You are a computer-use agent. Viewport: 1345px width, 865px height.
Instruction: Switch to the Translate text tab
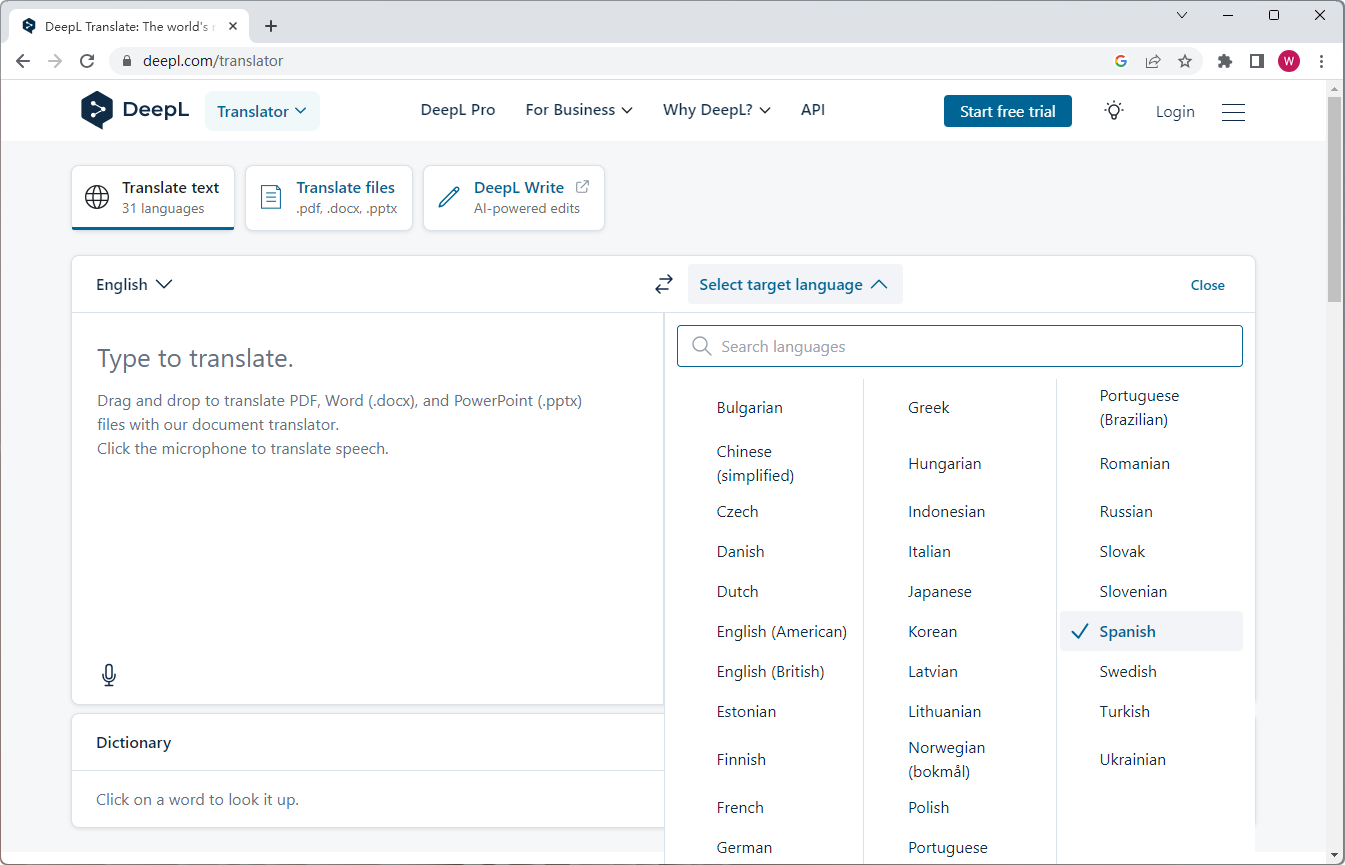[x=153, y=197]
